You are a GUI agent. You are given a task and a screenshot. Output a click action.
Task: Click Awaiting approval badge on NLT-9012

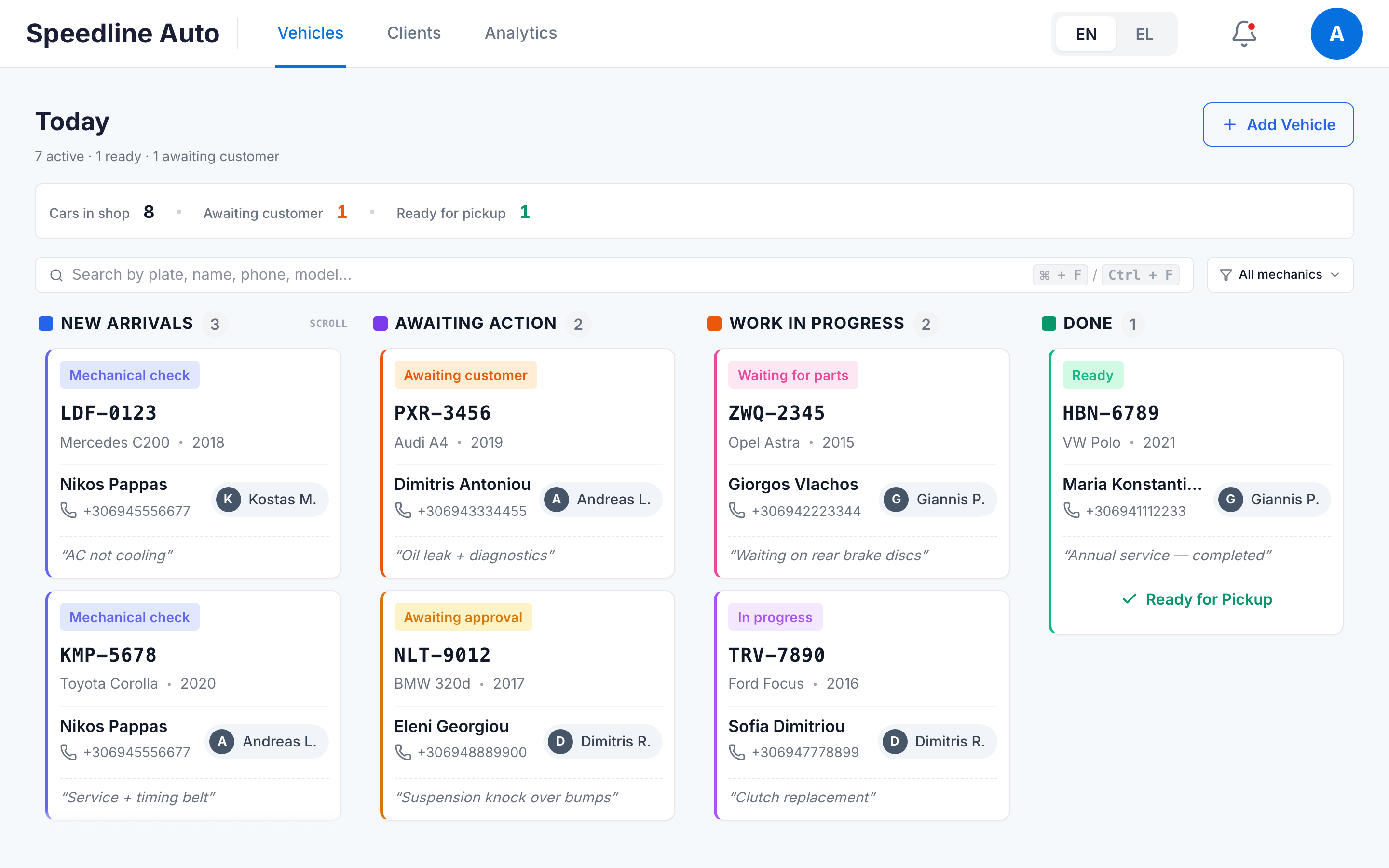[463, 617]
